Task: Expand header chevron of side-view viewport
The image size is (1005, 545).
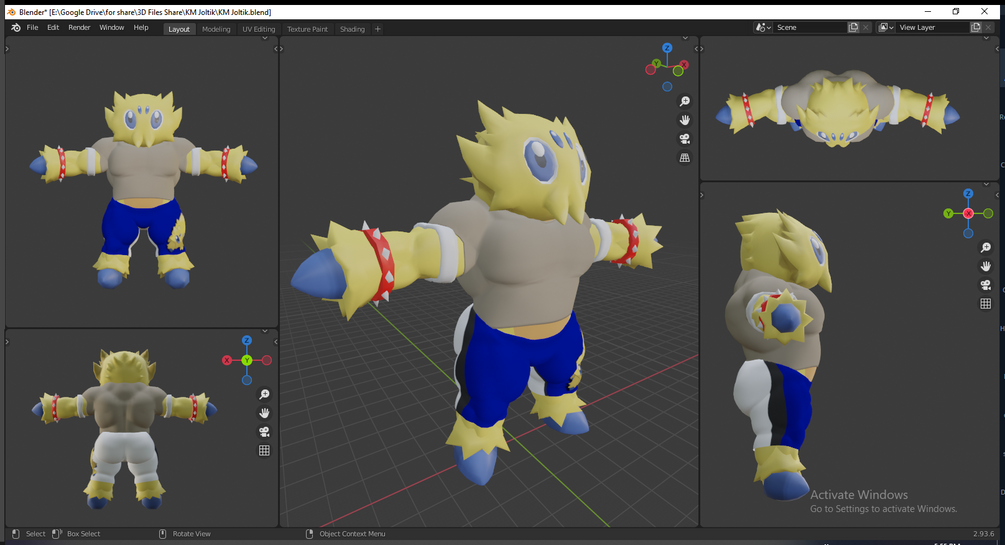Action: tap(986, 185)
